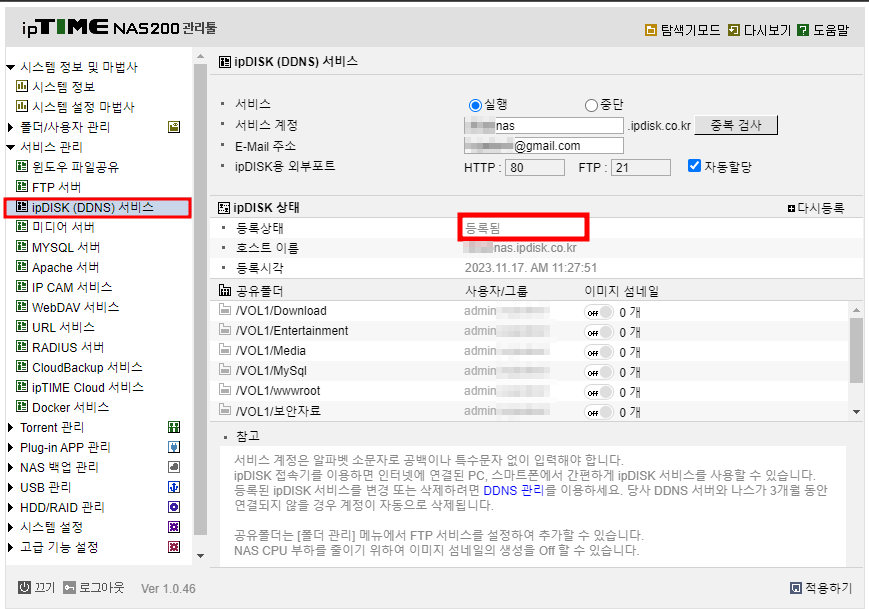Click the 다시보기 refresh icon
Viewport: 869px width, 609px height.
734,30
